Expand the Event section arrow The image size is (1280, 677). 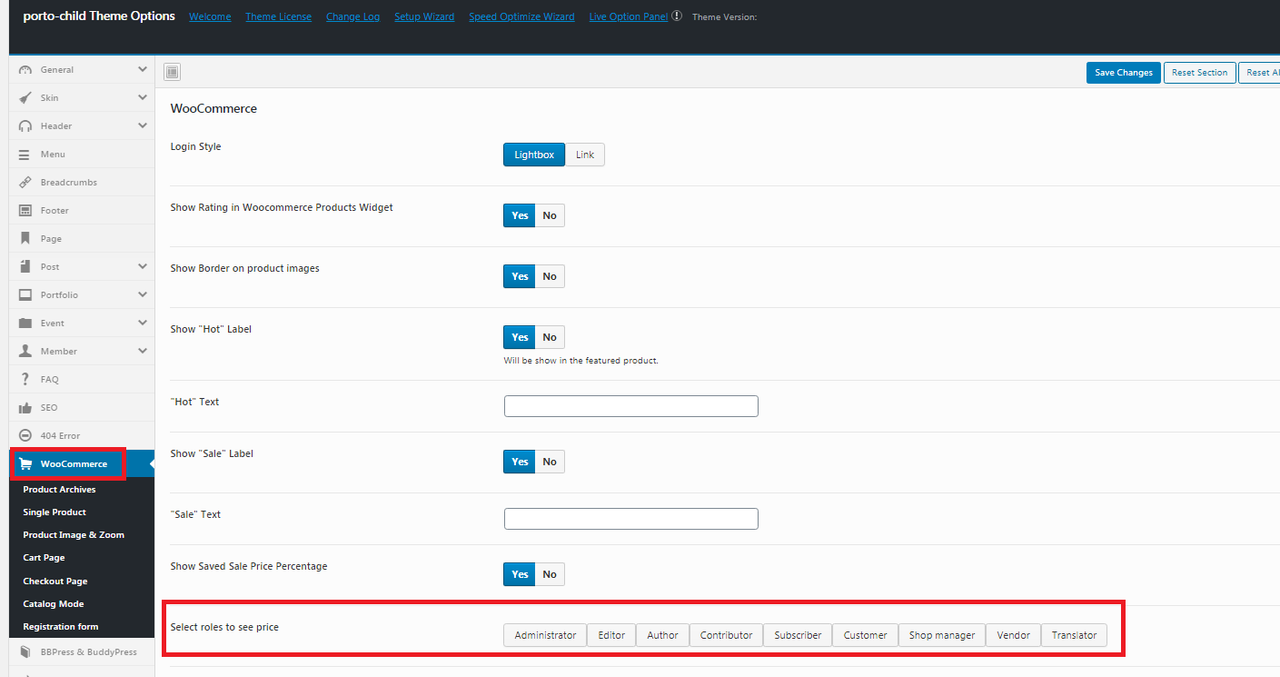point(143,323)
